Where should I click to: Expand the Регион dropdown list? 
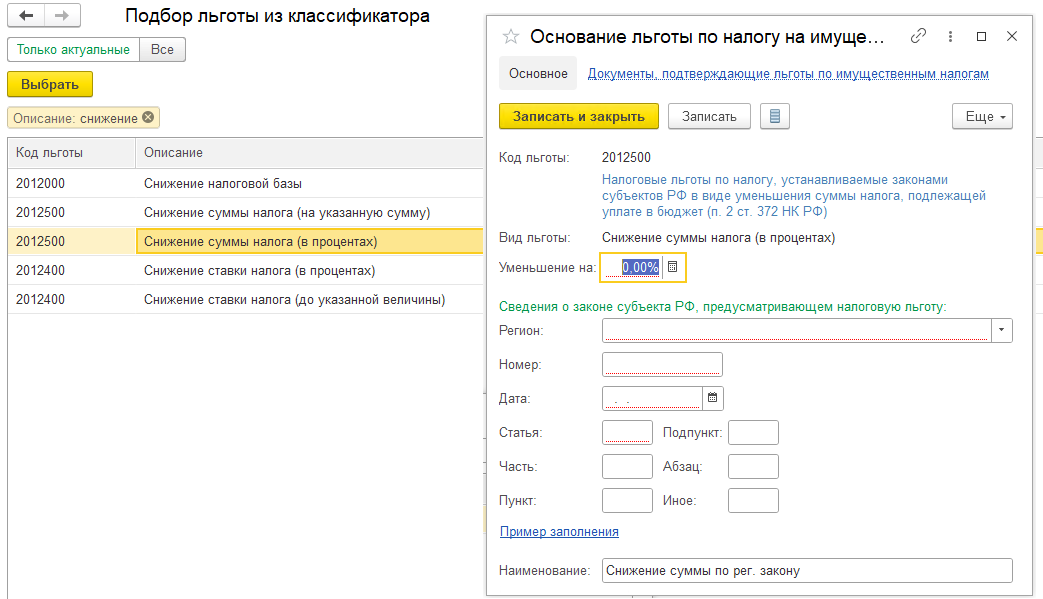point(1001,330)
